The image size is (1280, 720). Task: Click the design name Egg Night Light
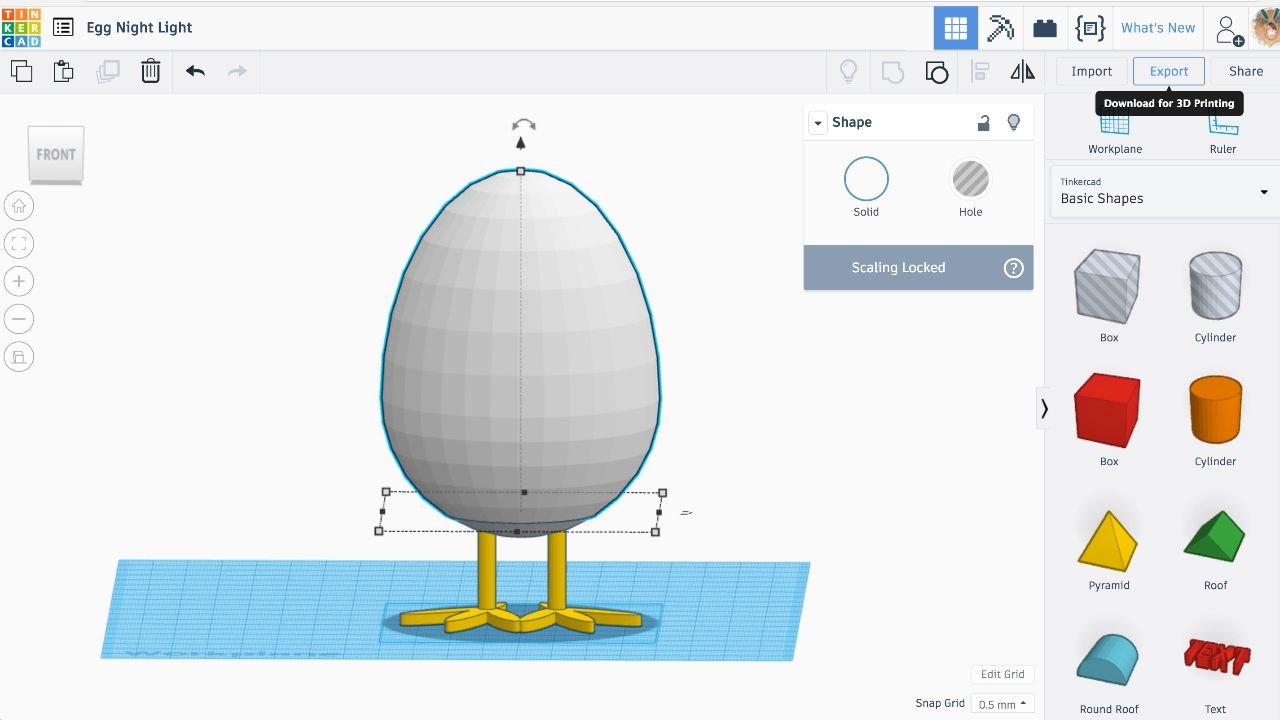pos(139,28)
